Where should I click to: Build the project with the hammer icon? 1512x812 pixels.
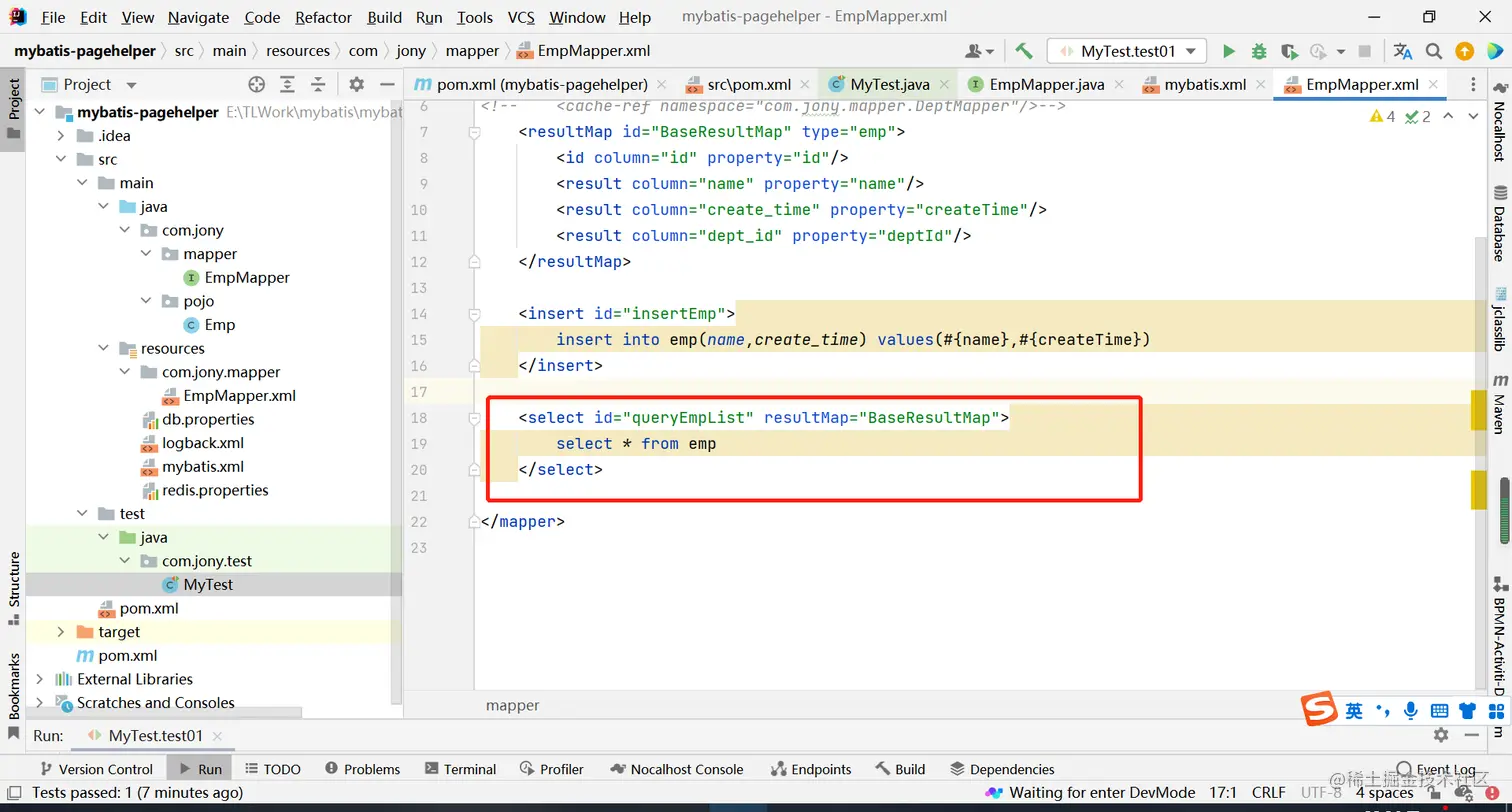(1023, 51)
